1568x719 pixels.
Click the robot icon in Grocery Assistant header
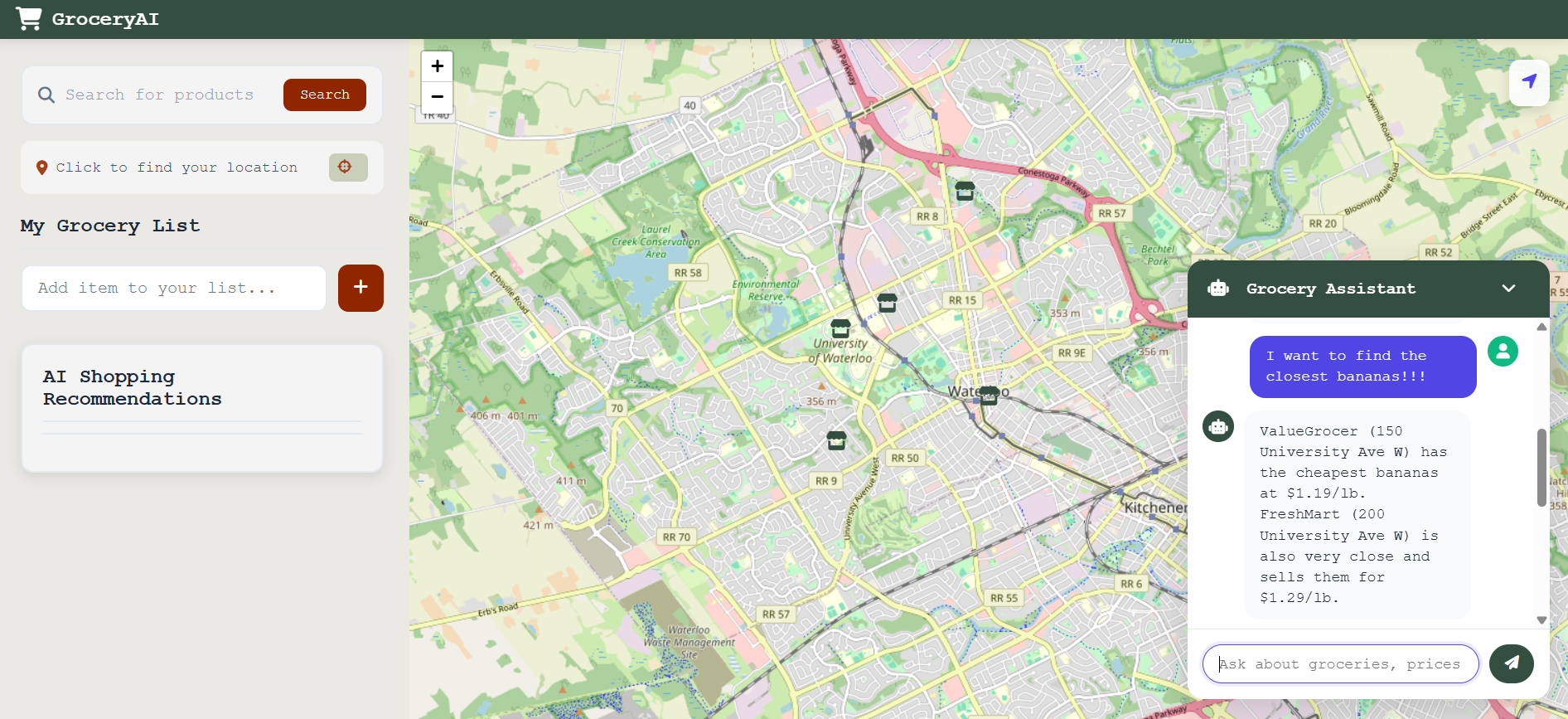tap(1218, 289)
